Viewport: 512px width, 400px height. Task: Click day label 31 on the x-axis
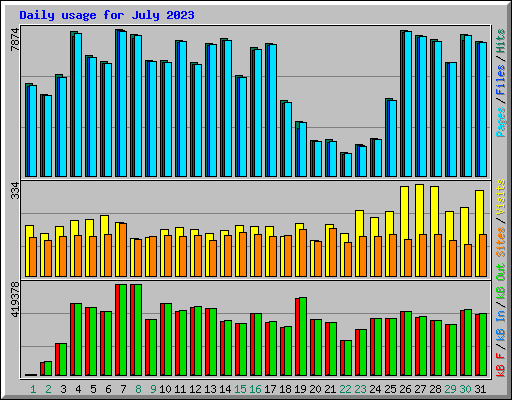coord(480,389)
